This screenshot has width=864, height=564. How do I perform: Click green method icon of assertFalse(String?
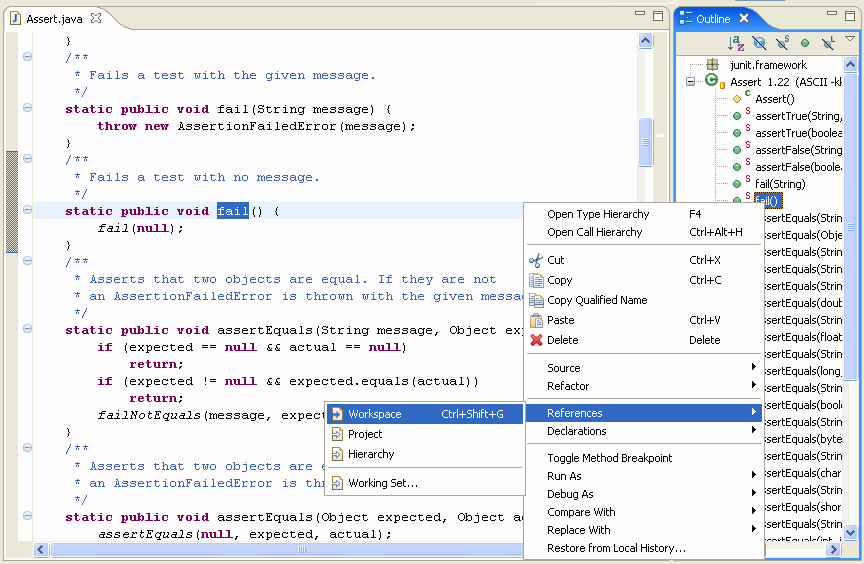click(x=737, y=150)
